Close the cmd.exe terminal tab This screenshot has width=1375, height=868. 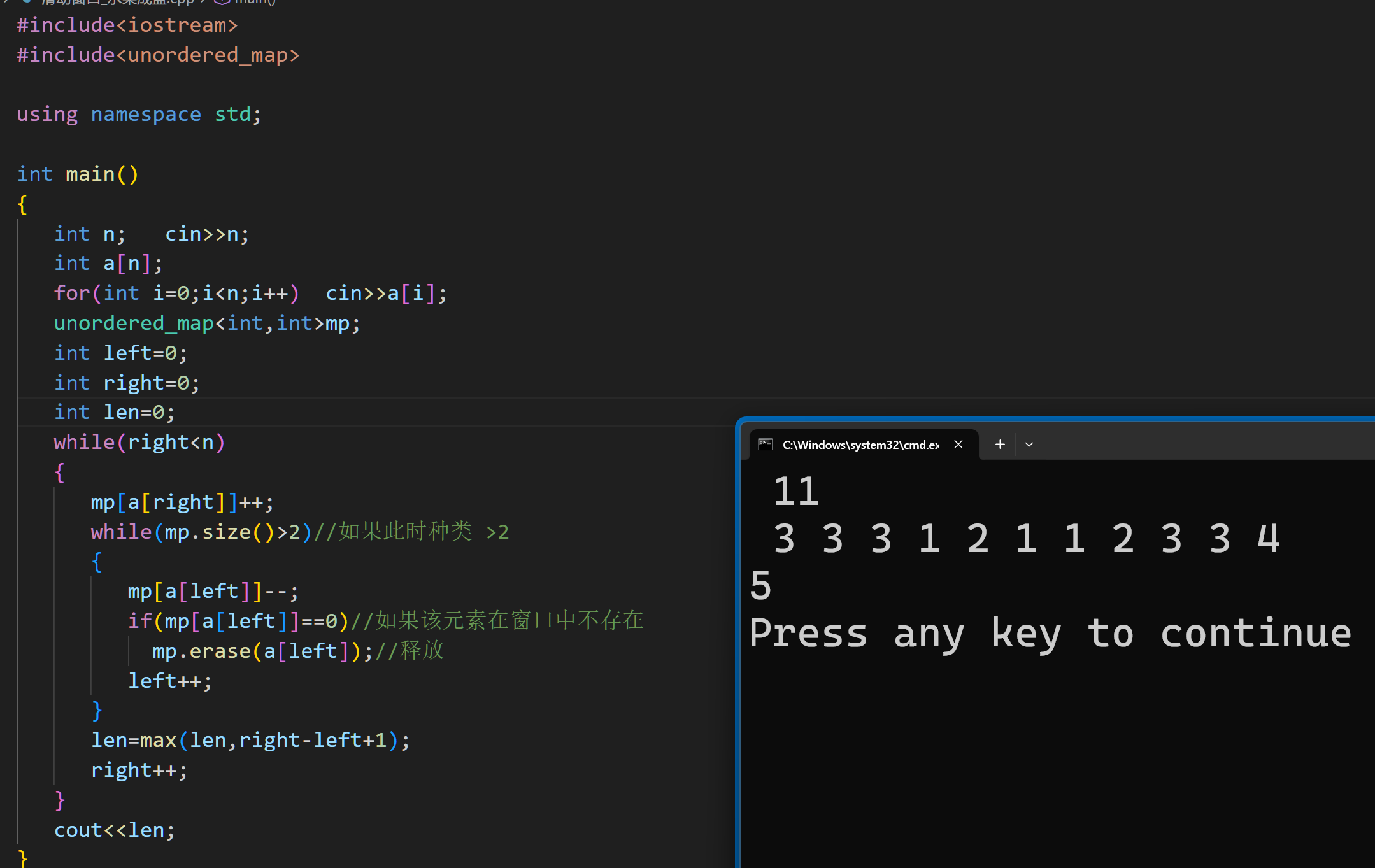tap(958, 445)
